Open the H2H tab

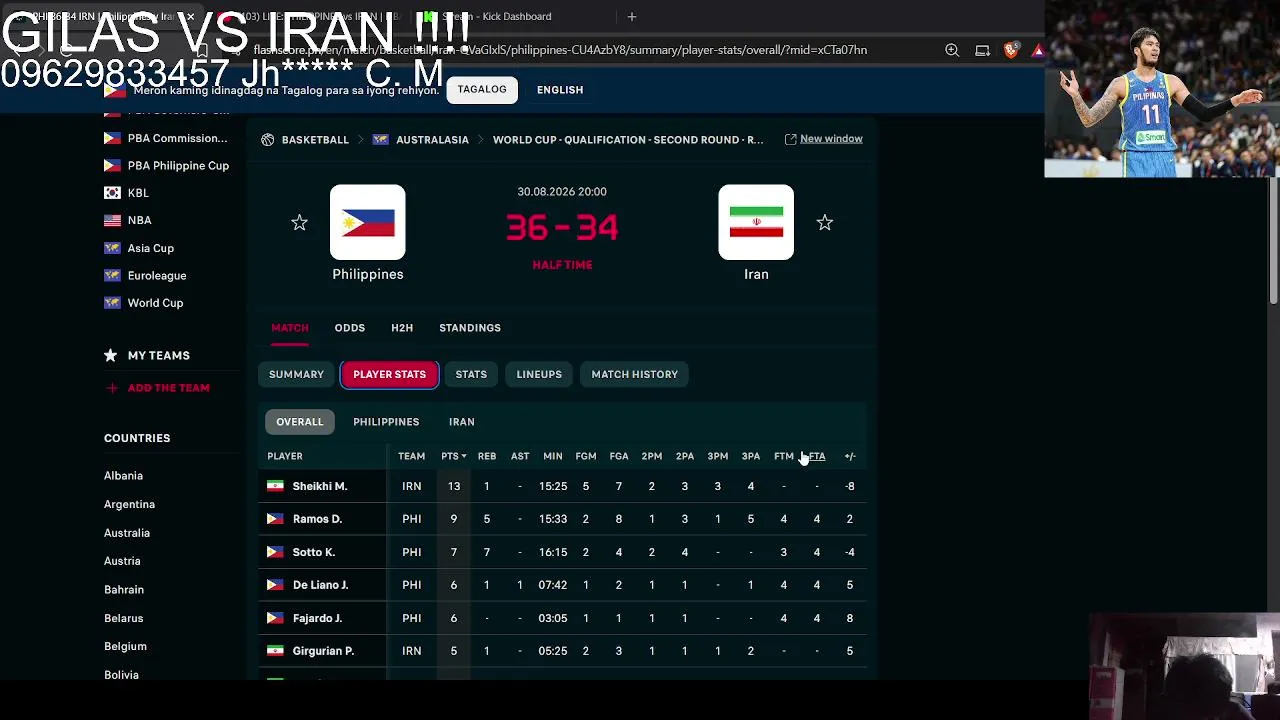[x=402, y=328]
